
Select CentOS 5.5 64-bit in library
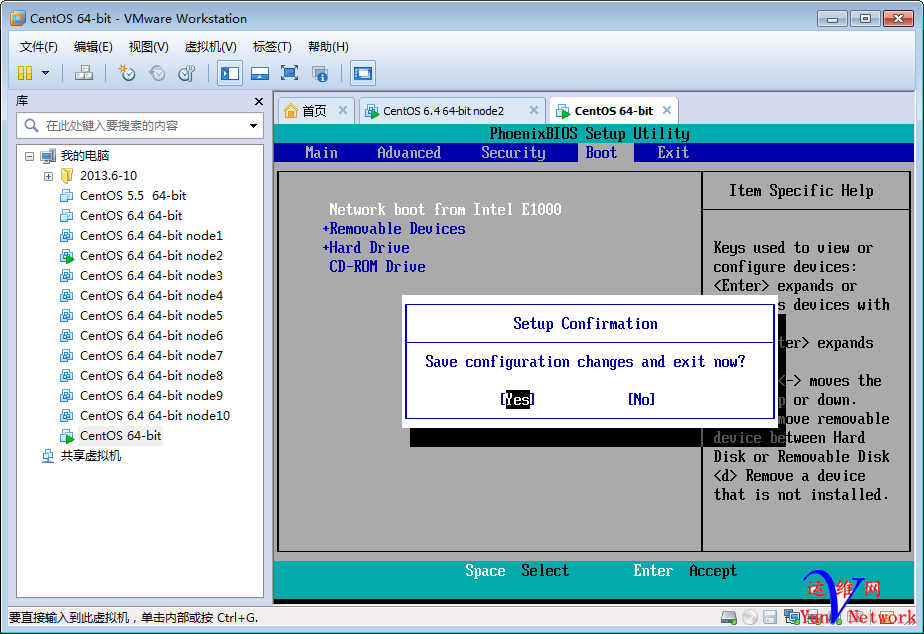133,196
